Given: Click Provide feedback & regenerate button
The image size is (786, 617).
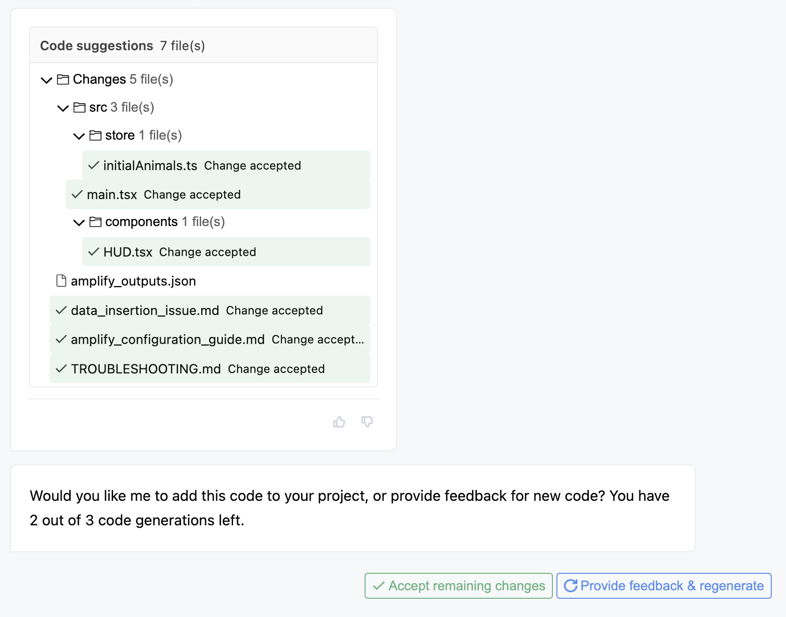Looking at the screenshot, I should [664, 585].
